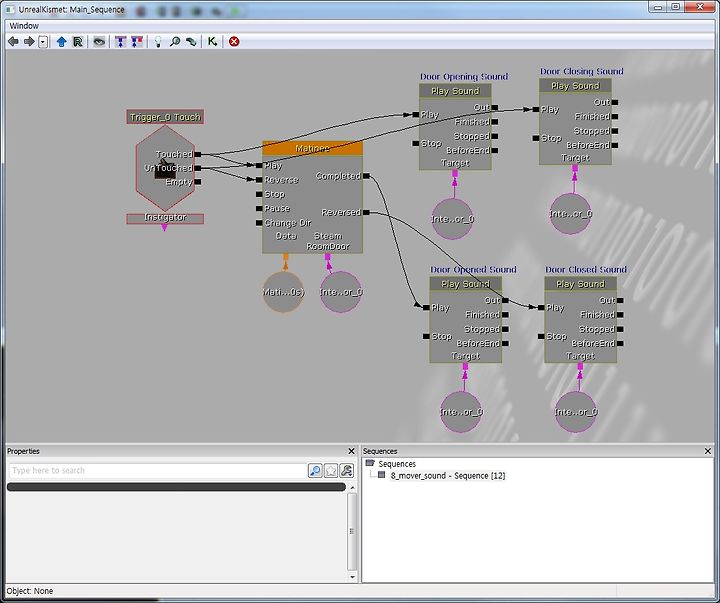Click the Properties options wrench icon
This screenshot has width=720, height=603.
click(x=346, y=470)
